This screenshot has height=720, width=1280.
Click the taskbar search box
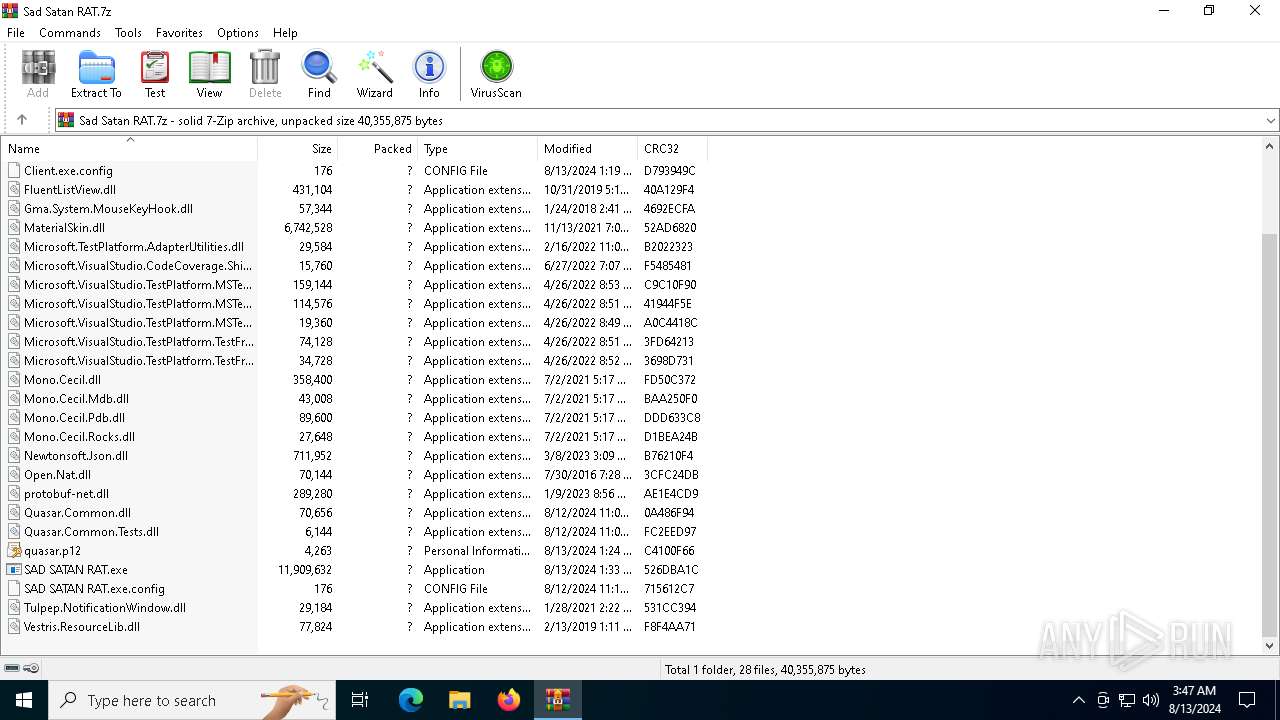point(191,700)
